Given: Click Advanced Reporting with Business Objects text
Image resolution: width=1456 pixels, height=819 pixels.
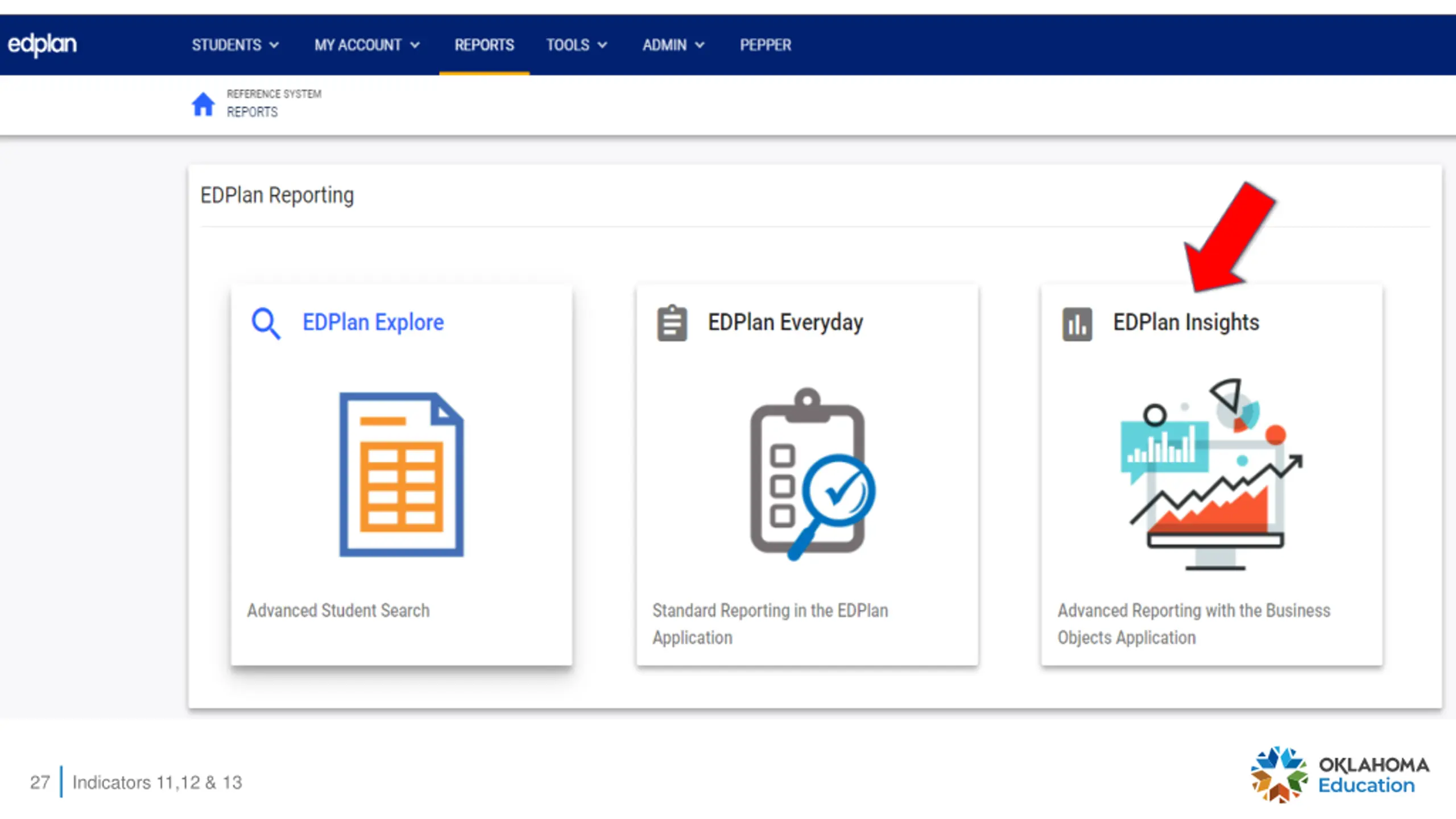Looking at the screenshot, I should pos(1193,624).
